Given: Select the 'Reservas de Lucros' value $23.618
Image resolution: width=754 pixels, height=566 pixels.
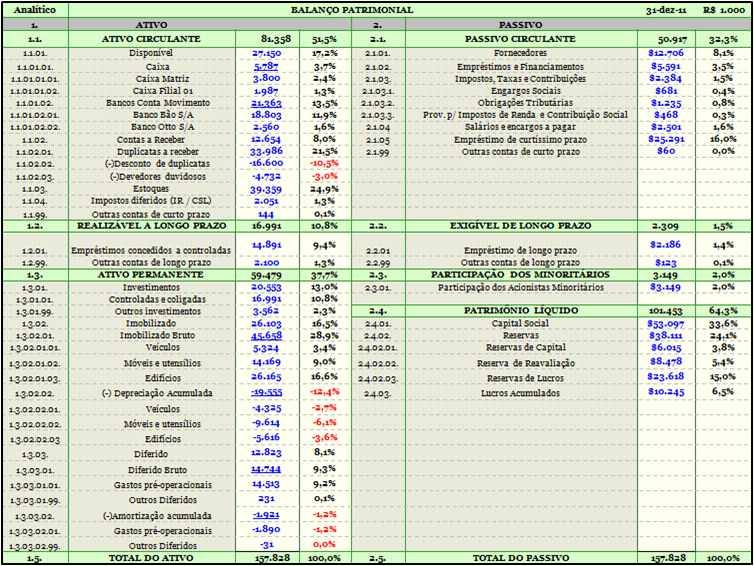Looking at the screenshot, I should click(x=666, y=377).
